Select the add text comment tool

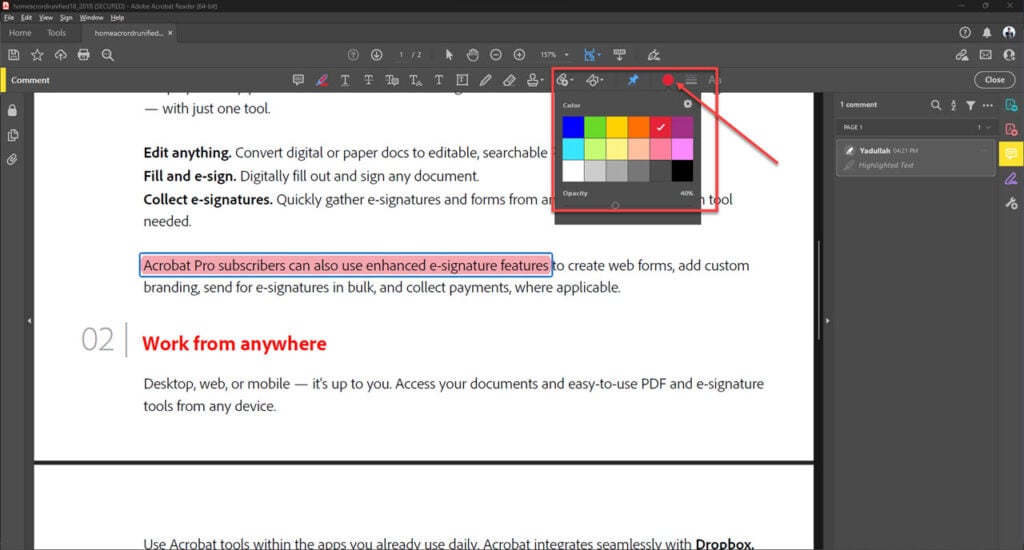pyautogui.click(x=439, y=80)
